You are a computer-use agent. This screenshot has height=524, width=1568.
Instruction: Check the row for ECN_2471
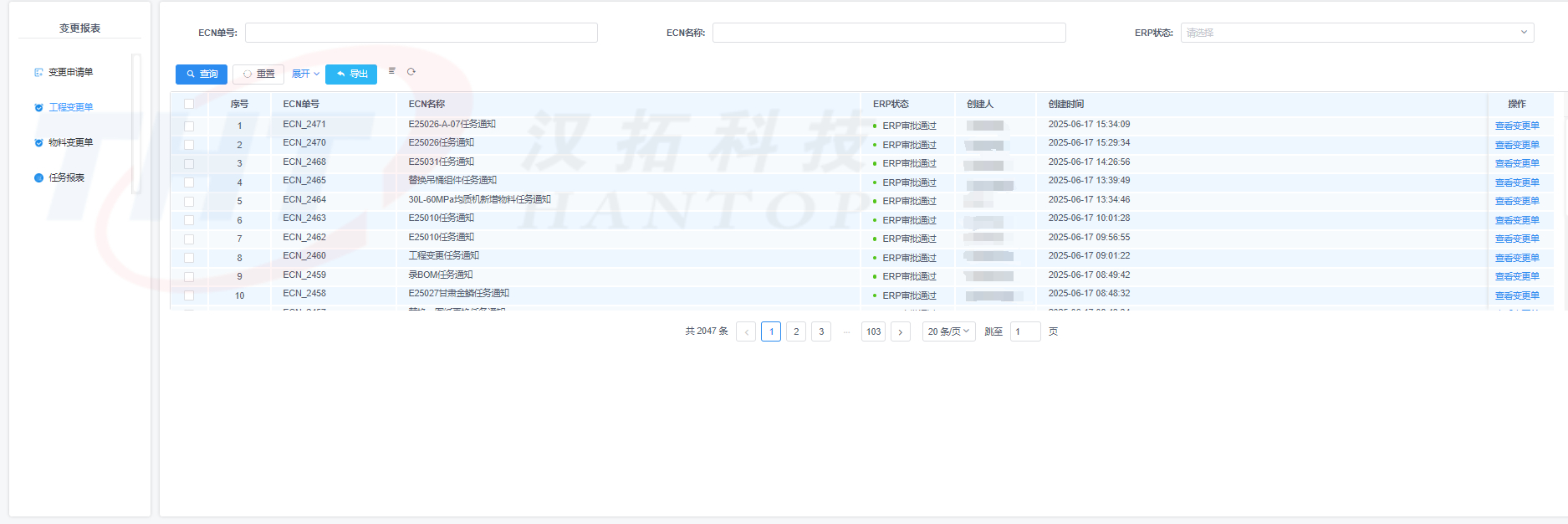pos(189,126)
